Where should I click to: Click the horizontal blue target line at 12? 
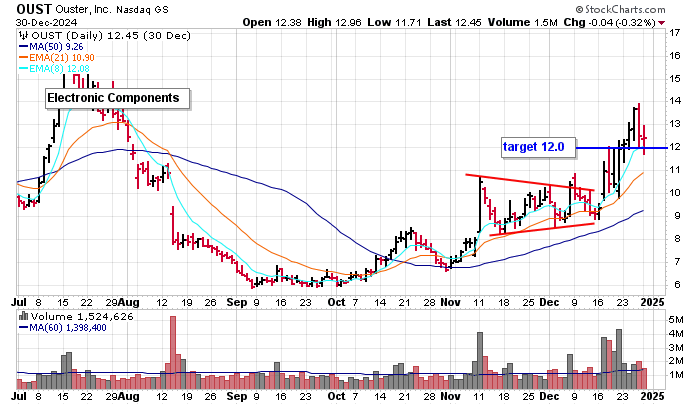(621, 148)
